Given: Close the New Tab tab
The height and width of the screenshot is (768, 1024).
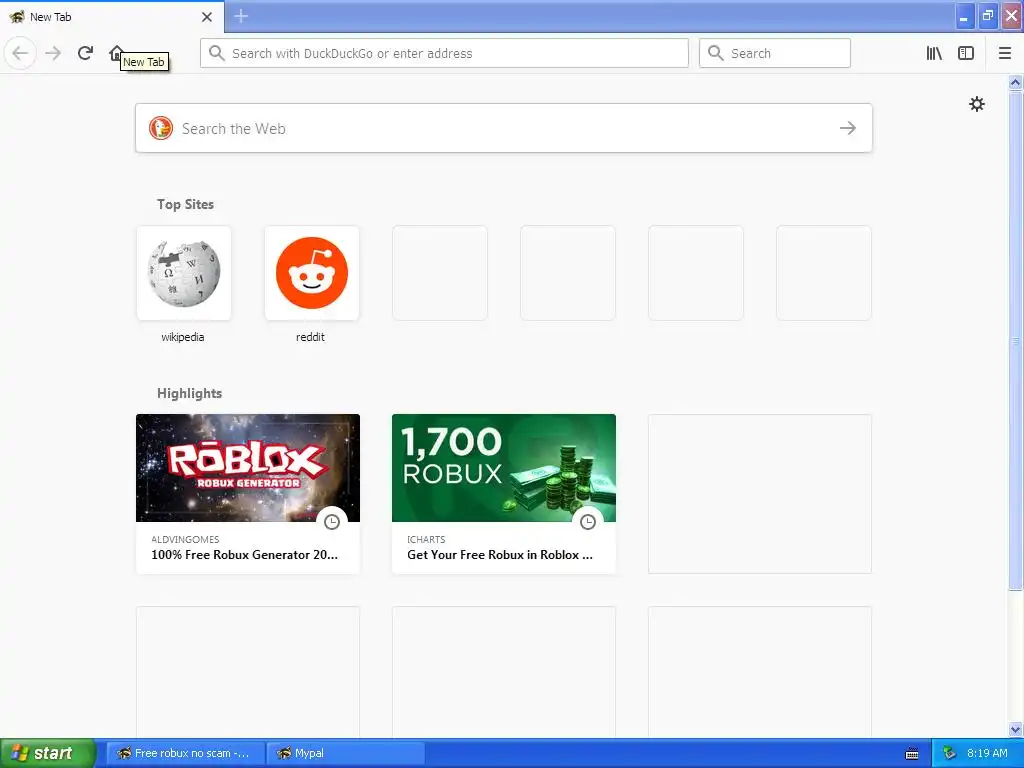Looking at the screenshot, I should [x=206, y=17].
